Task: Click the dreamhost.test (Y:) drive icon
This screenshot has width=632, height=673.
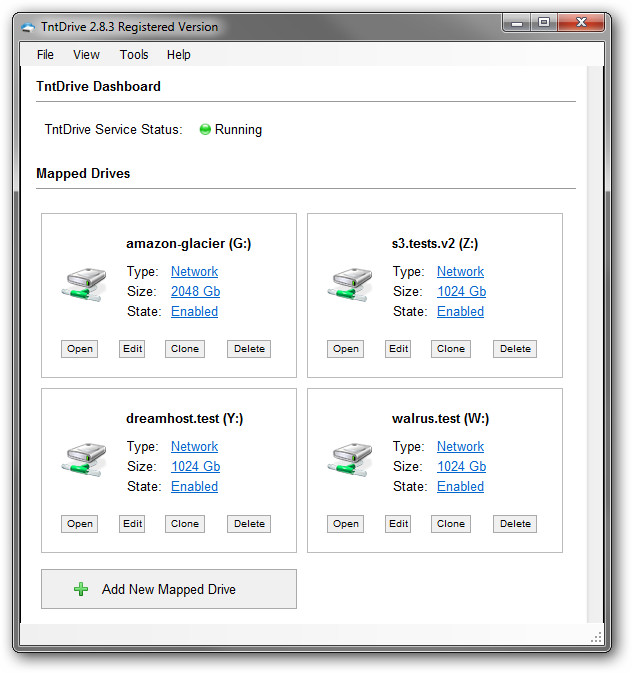Action: [x=84, y=459]
